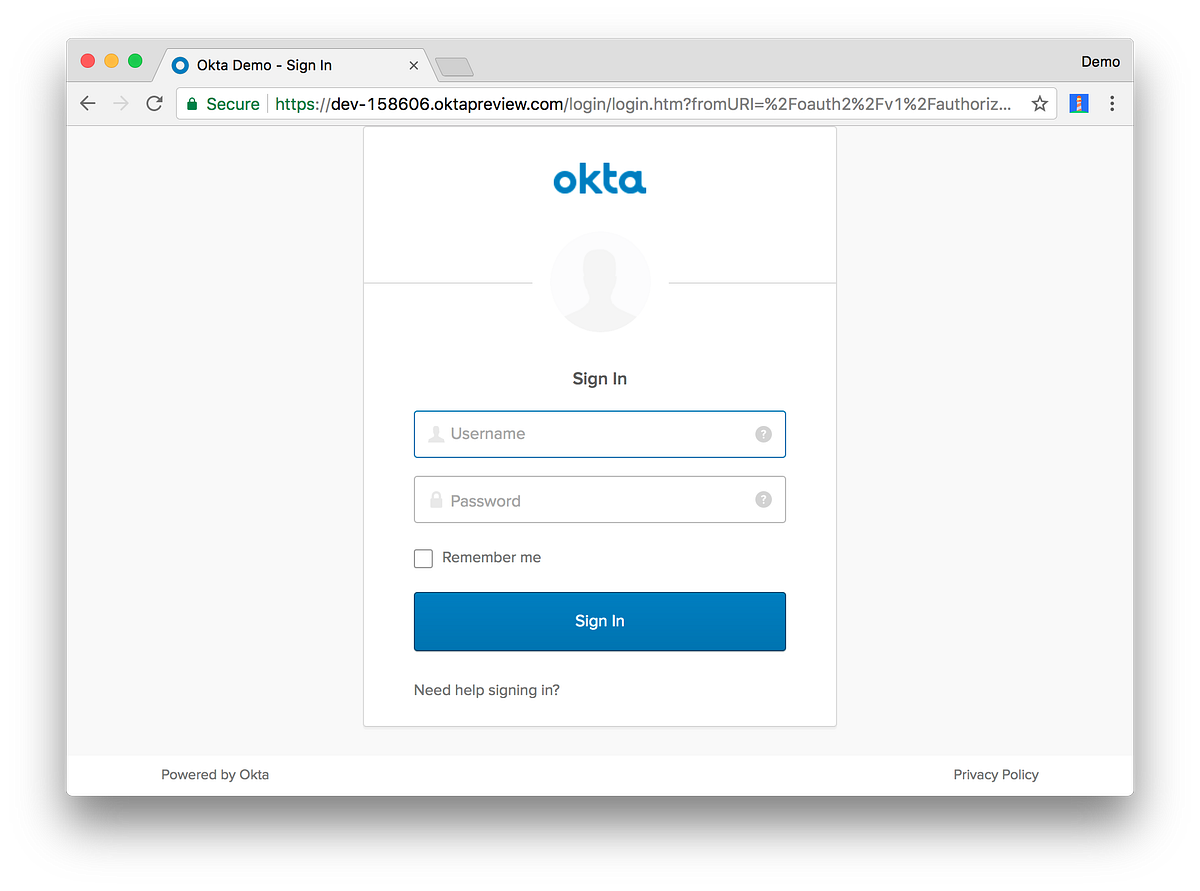Select the Okta Demo - Sign In tab
1200x891 pixels.
click(x=295, y=65)
